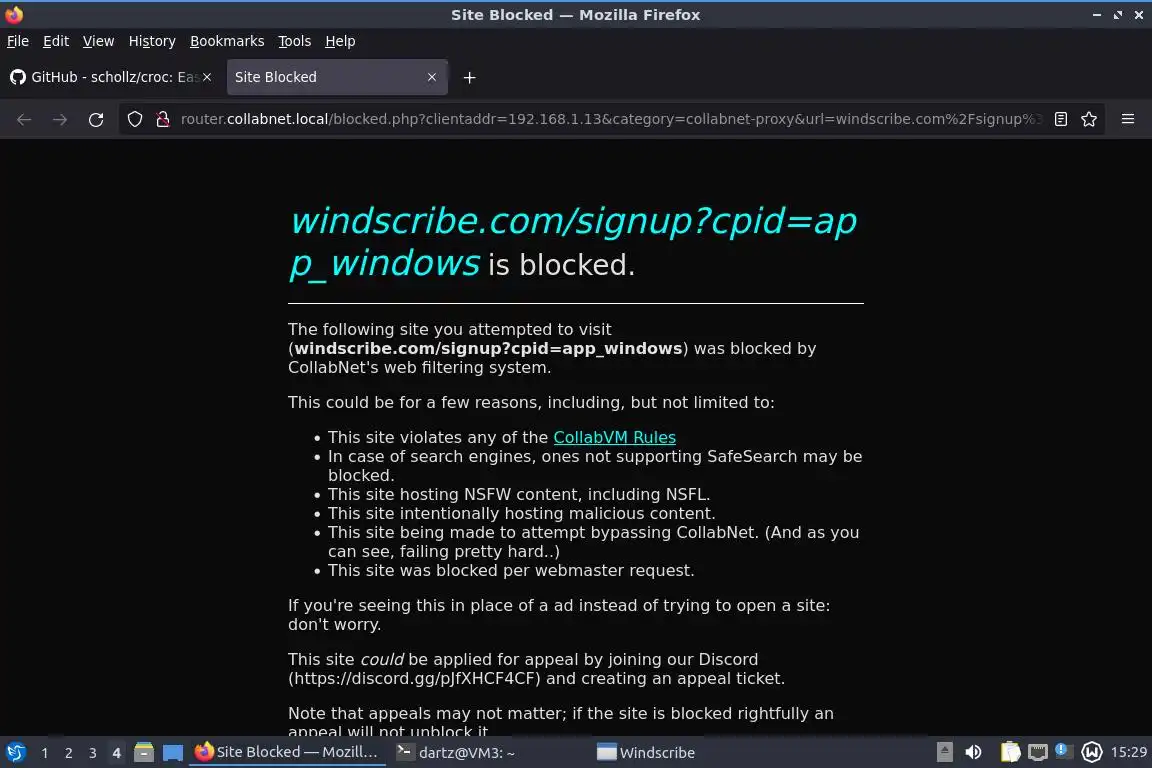Click 'This site hosting NSFW content' bullet
This screenshot has height=768, width=1152.
point(519,495)
